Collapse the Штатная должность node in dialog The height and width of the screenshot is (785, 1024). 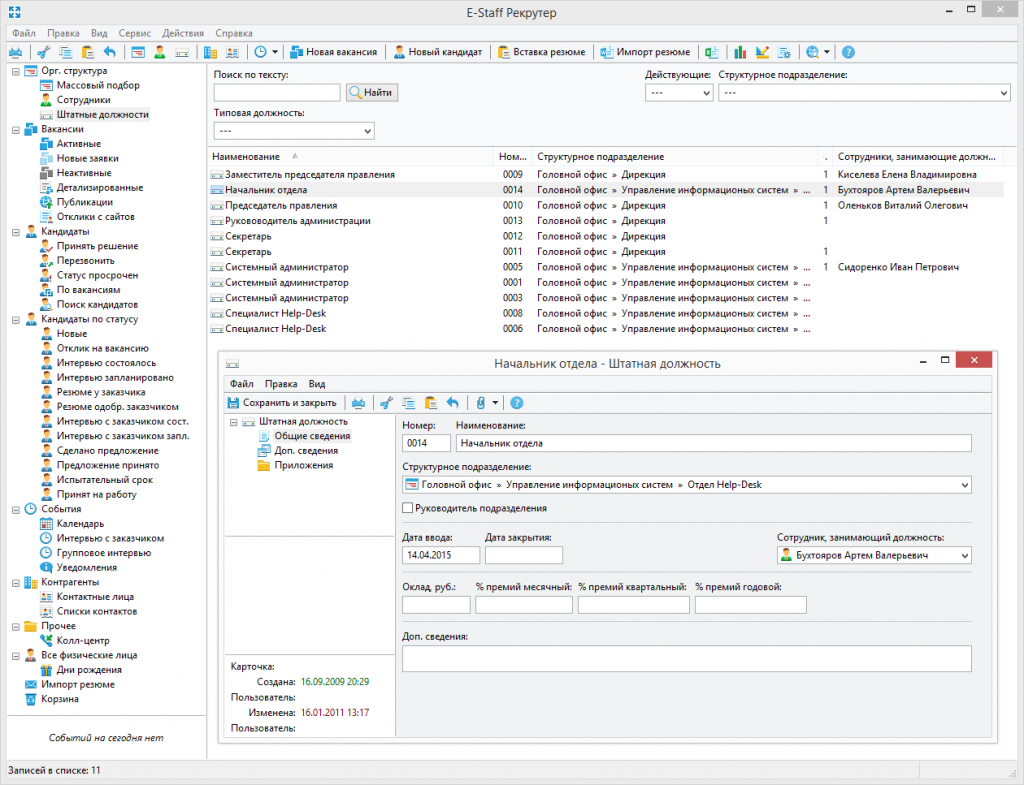[233, 422]
